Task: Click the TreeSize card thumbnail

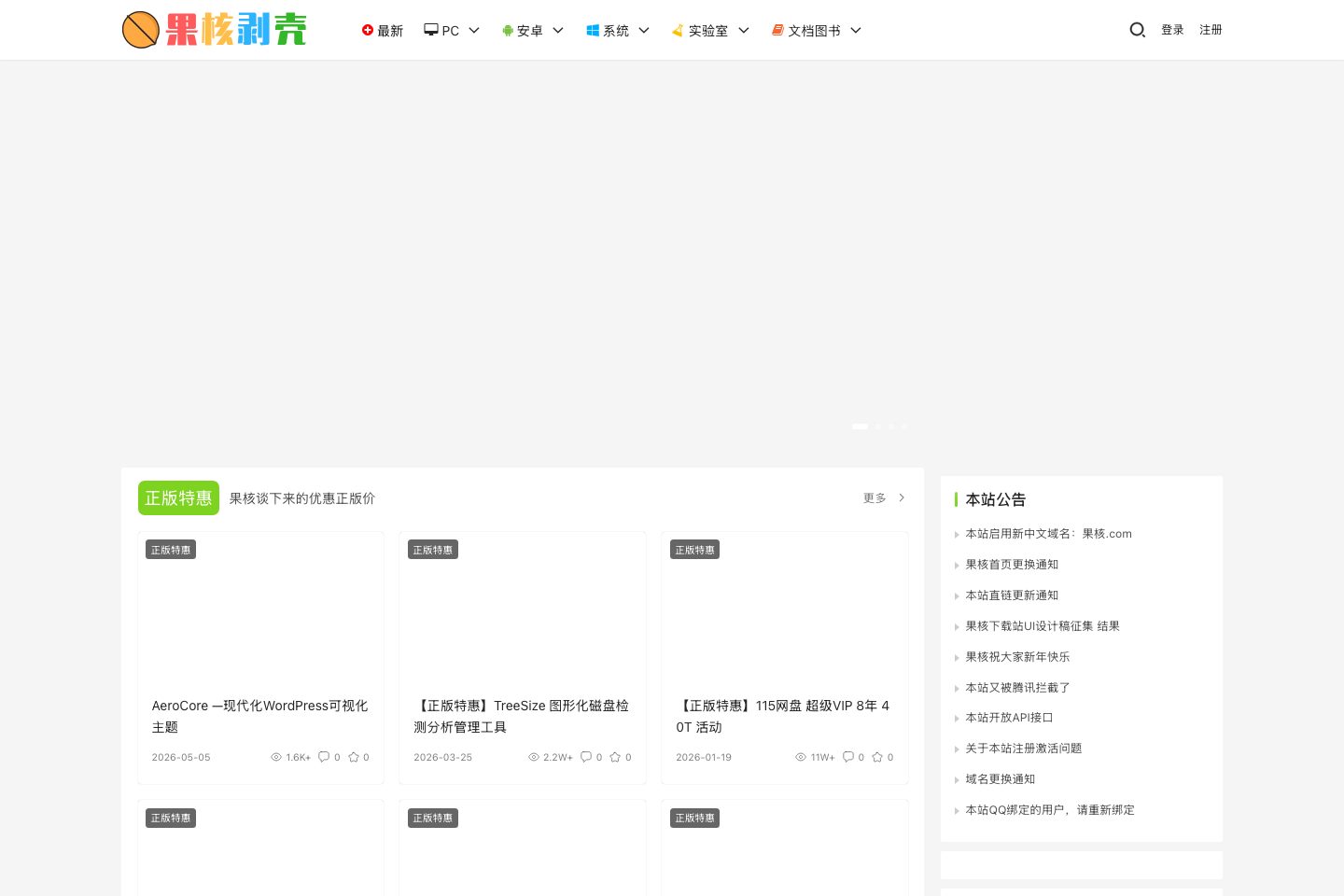Action: [x=523, y=609]
